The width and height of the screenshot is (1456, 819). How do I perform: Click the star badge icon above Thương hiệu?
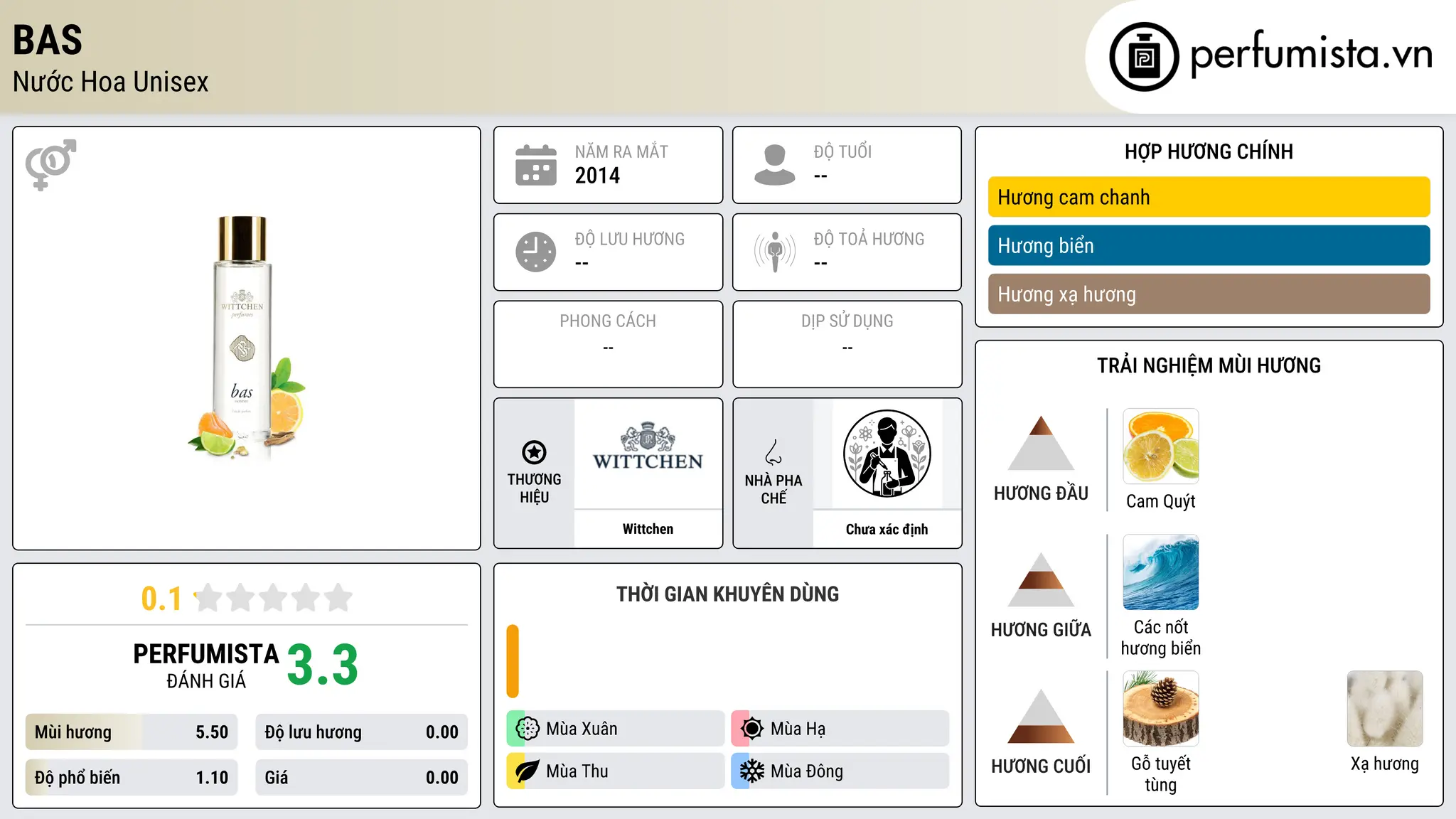(x=534, y=452)
